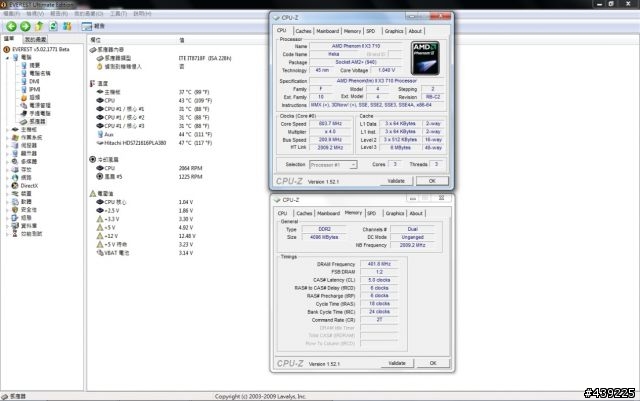Click Validate in the bottom CPU-Z window
Screen dimensions: 640x401
(397, 363)
